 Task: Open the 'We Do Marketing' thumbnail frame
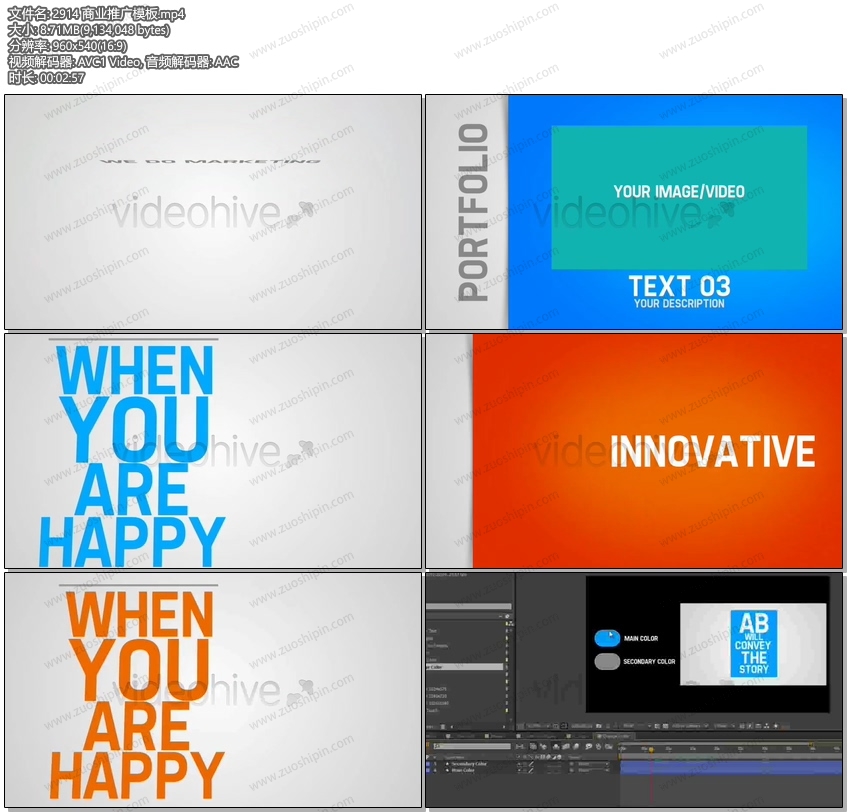point(213,212)
